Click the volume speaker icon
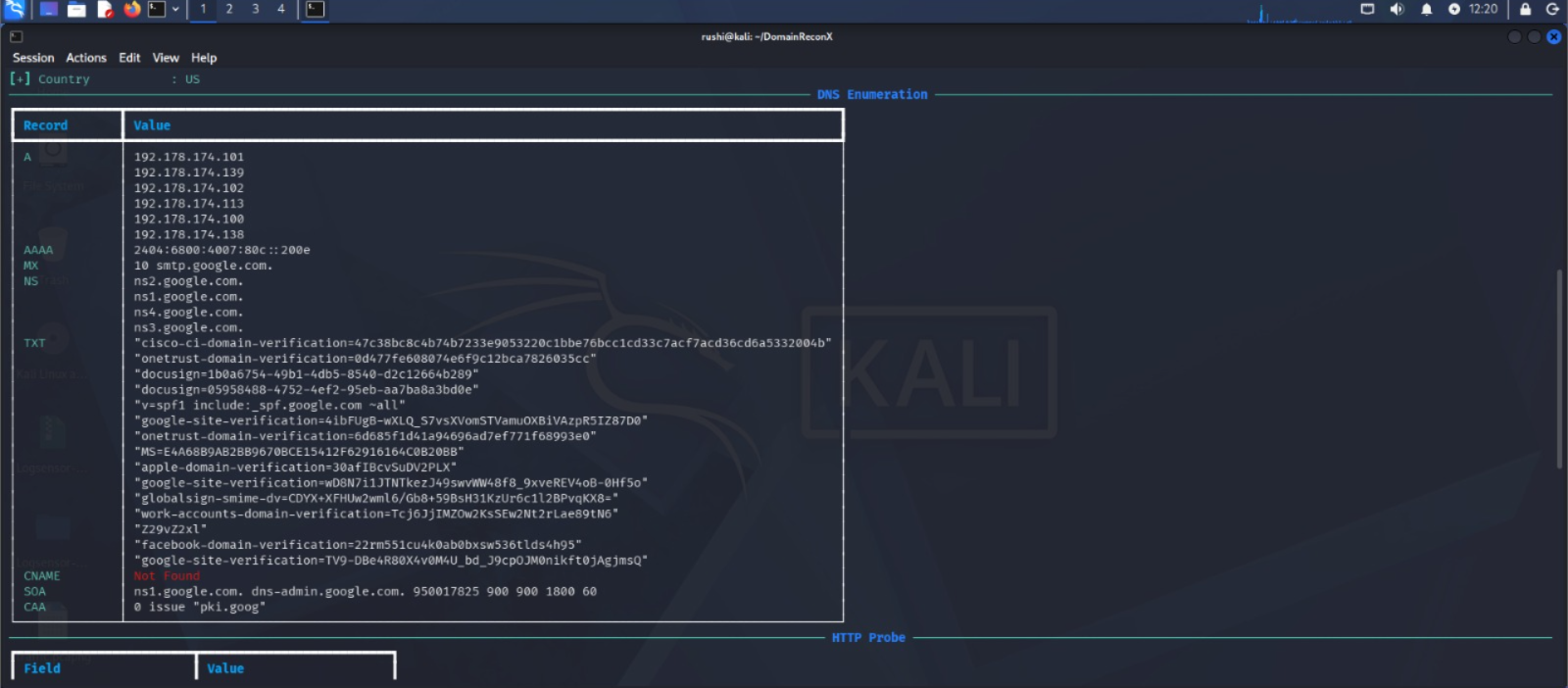Image resolution: width=1568 pixels, height=688 pixels. click(1396, 9)
